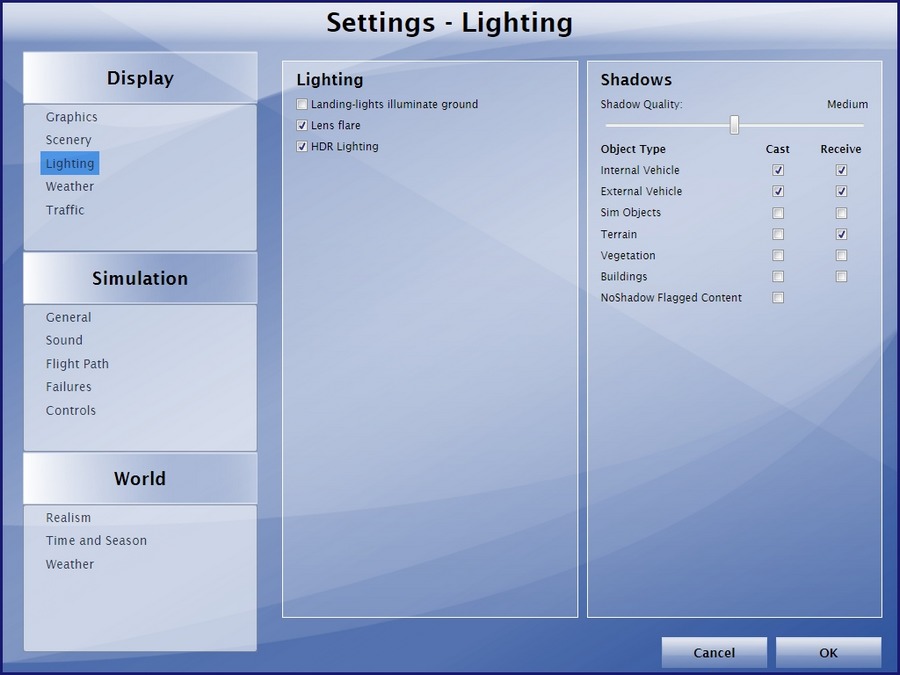Click the NoShadow Flagged Content label
This screenshot has height=675, width=900.
(x=671, y=298)
